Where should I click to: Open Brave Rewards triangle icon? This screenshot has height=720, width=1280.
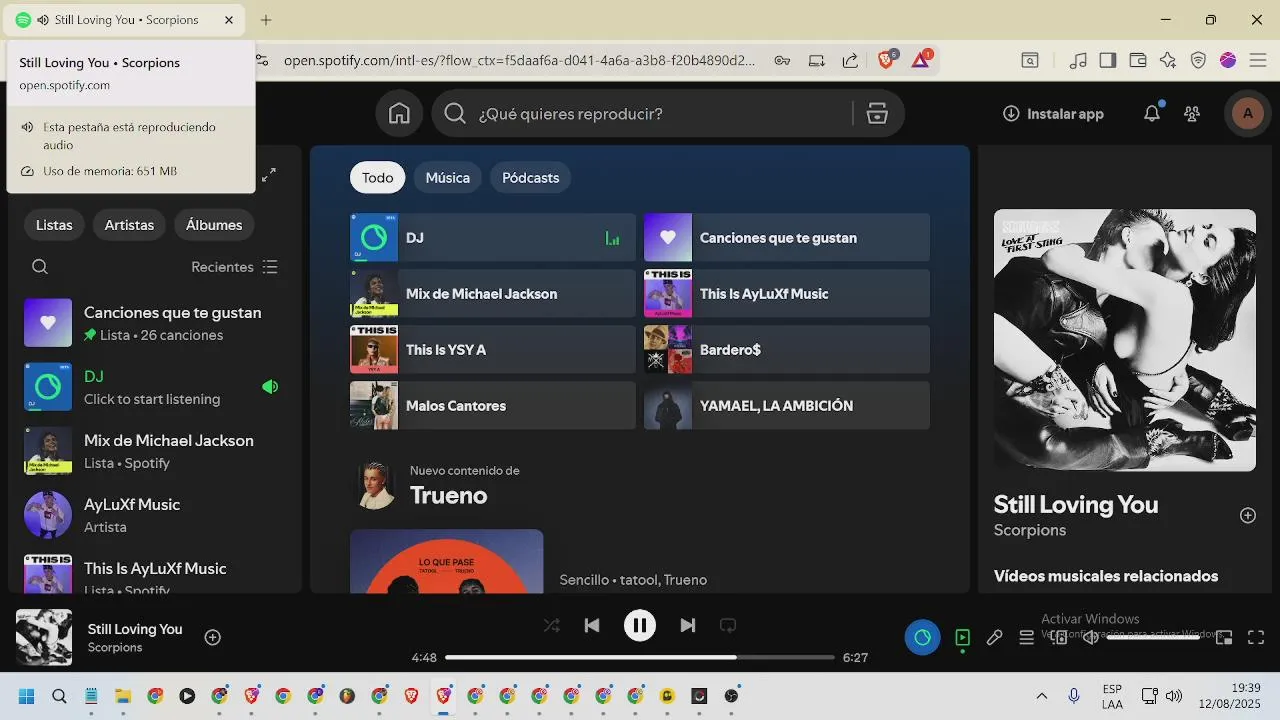click(x=921, y=60)
